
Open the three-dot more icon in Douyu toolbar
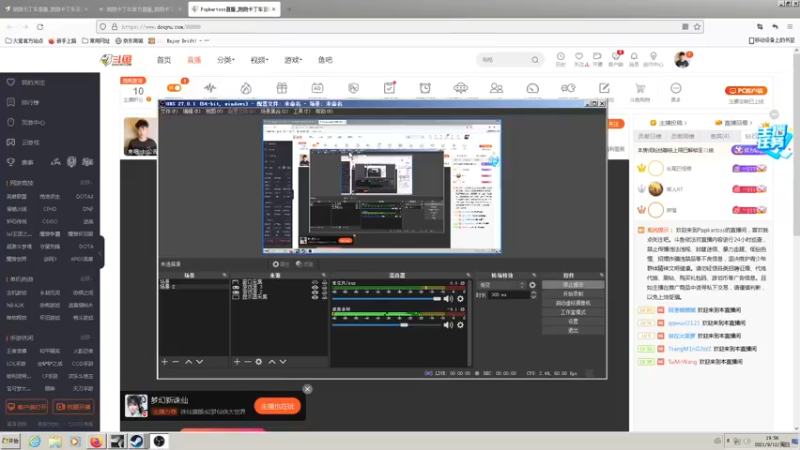[676, 88]
